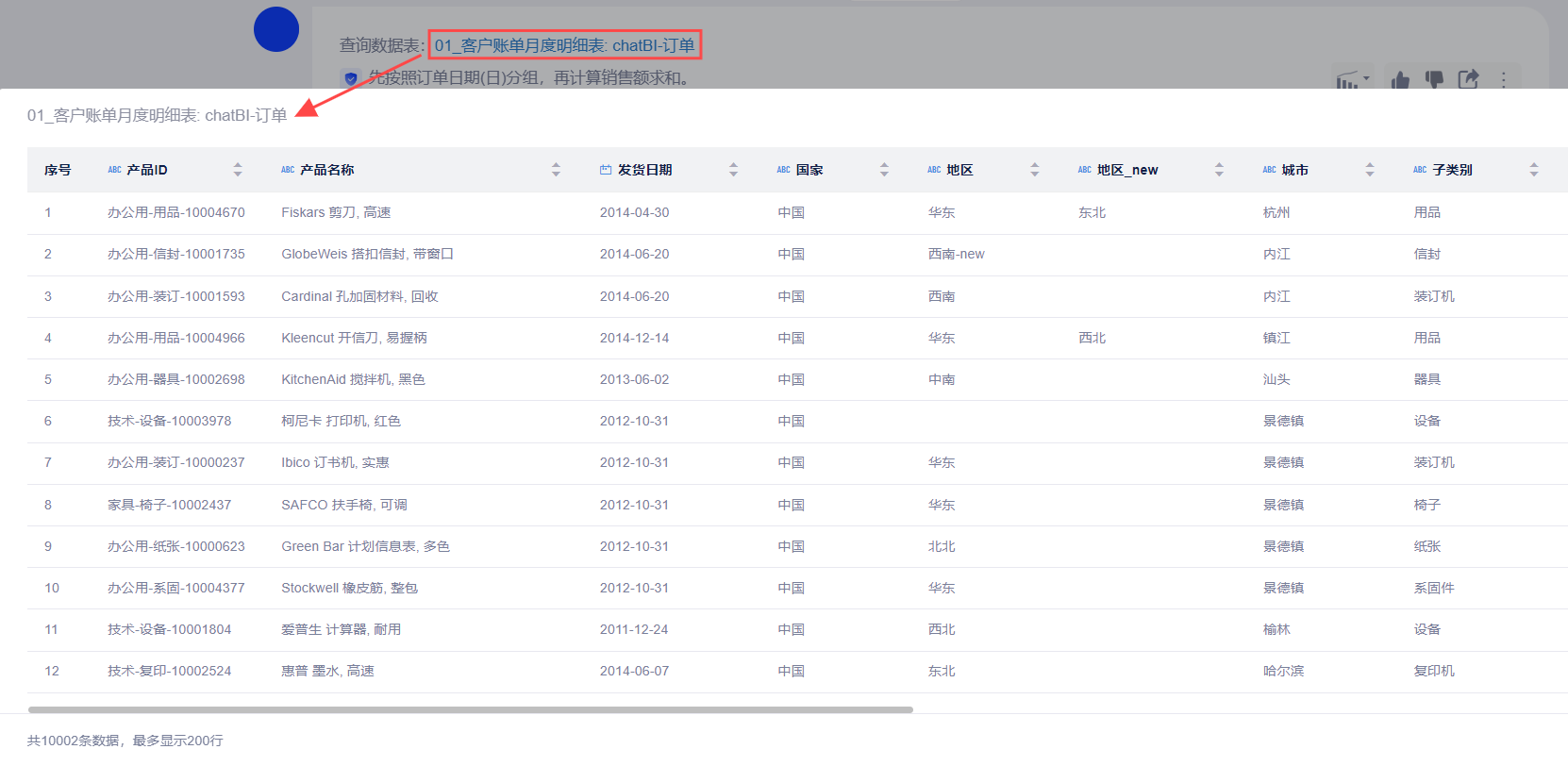Sort the 产品ID column

coord(238,170)
